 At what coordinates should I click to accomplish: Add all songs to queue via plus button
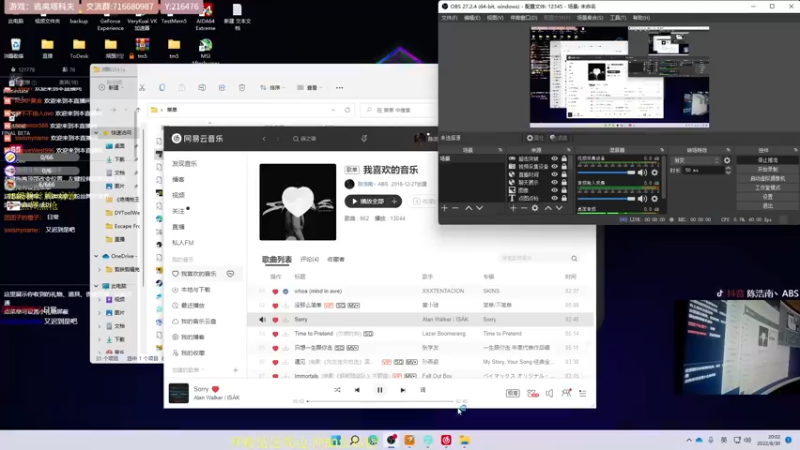394,201
